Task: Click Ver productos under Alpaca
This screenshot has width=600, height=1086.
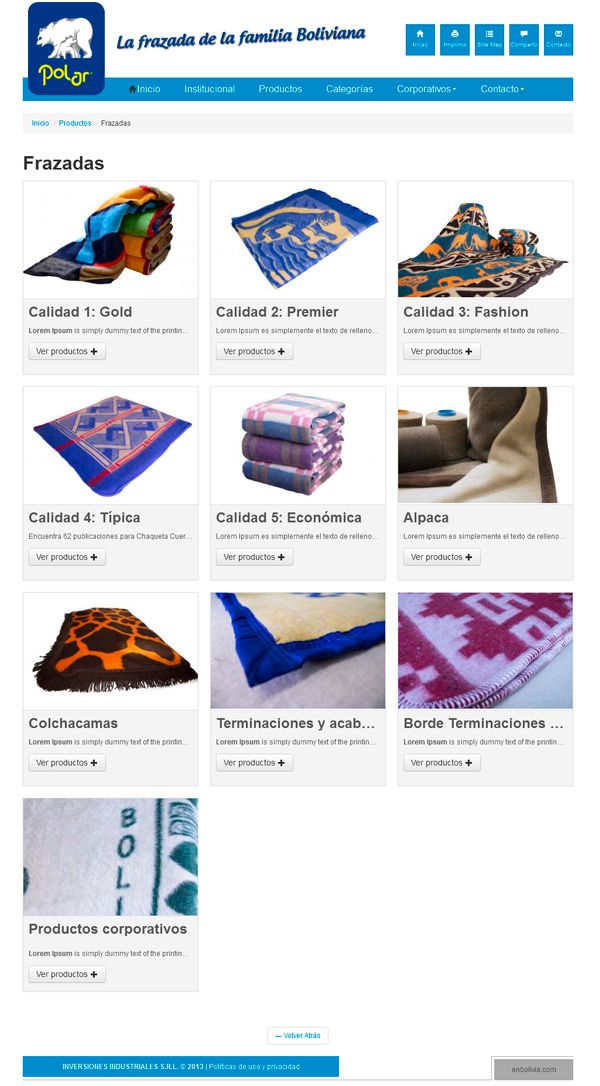Action: (x=442, y=557)
